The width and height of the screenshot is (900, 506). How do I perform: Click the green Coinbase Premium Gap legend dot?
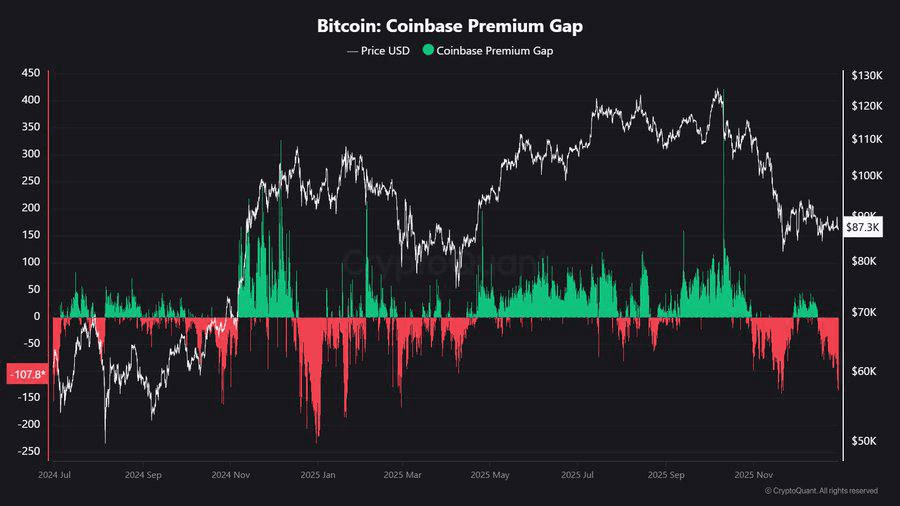pos(428,50)
